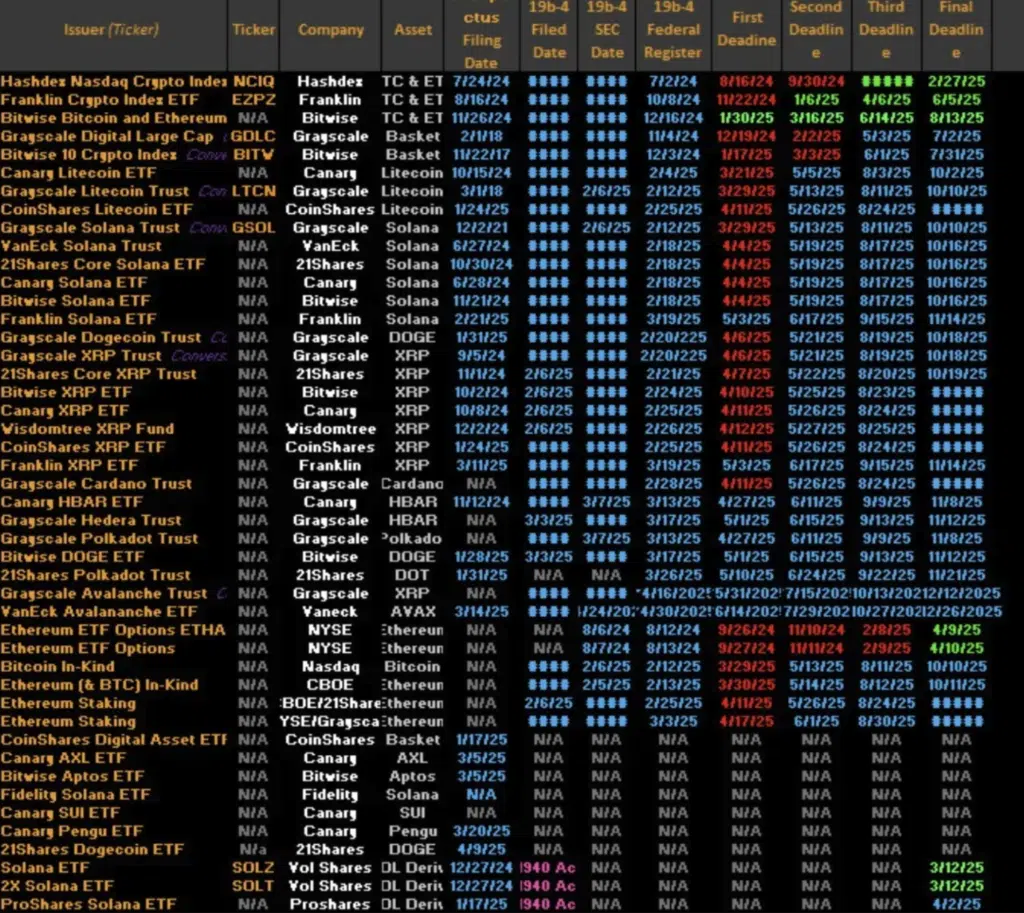
Task: Select the 'Grayscale Cardano Trust' issuer cell
Action: (x=97, y=484)
